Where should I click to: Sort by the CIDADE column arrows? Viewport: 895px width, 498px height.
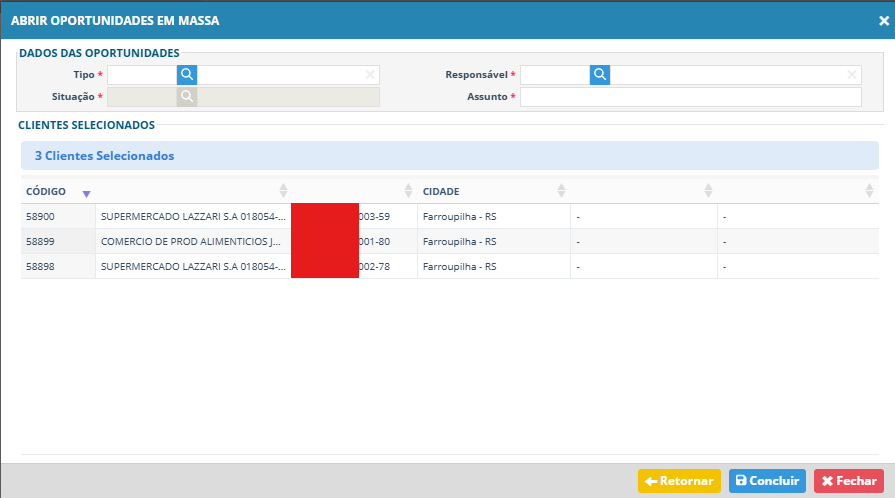coord(561,191)
